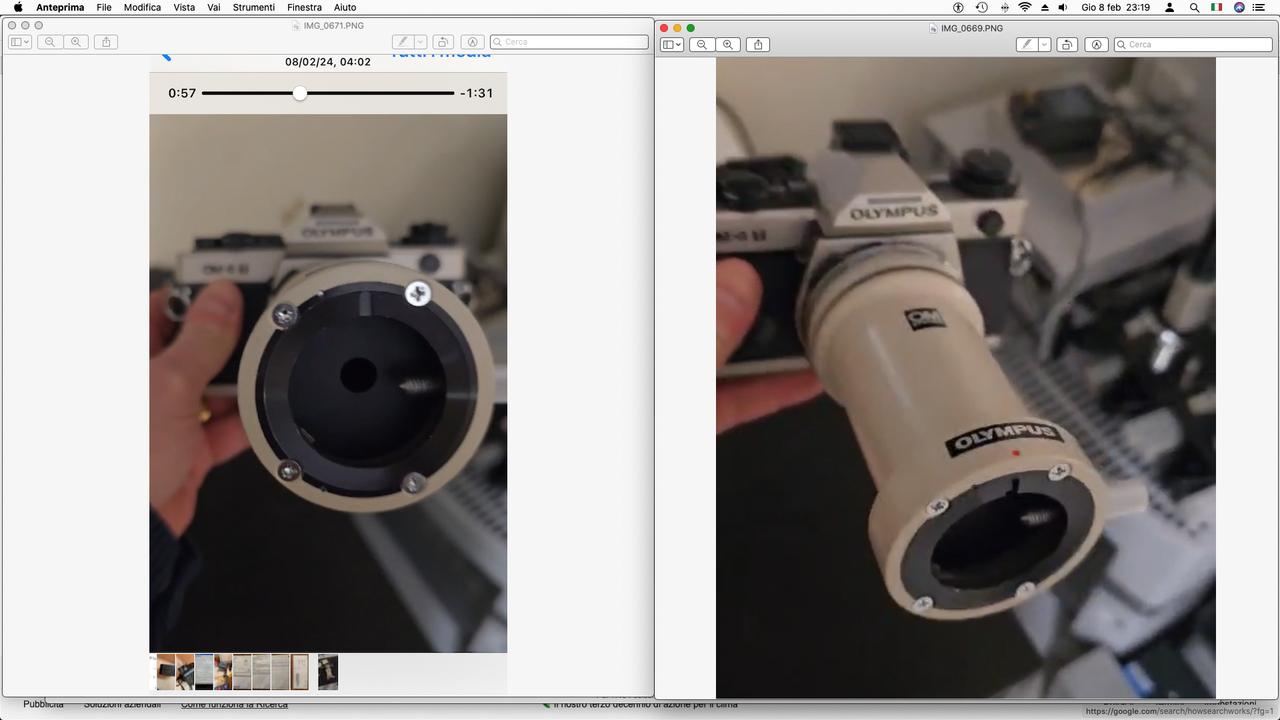The width and height of the screenshot is (1280, 720).
Task: Select the first hand-holding-device thumbnail in filmstrip
Action: pos(166,672)
